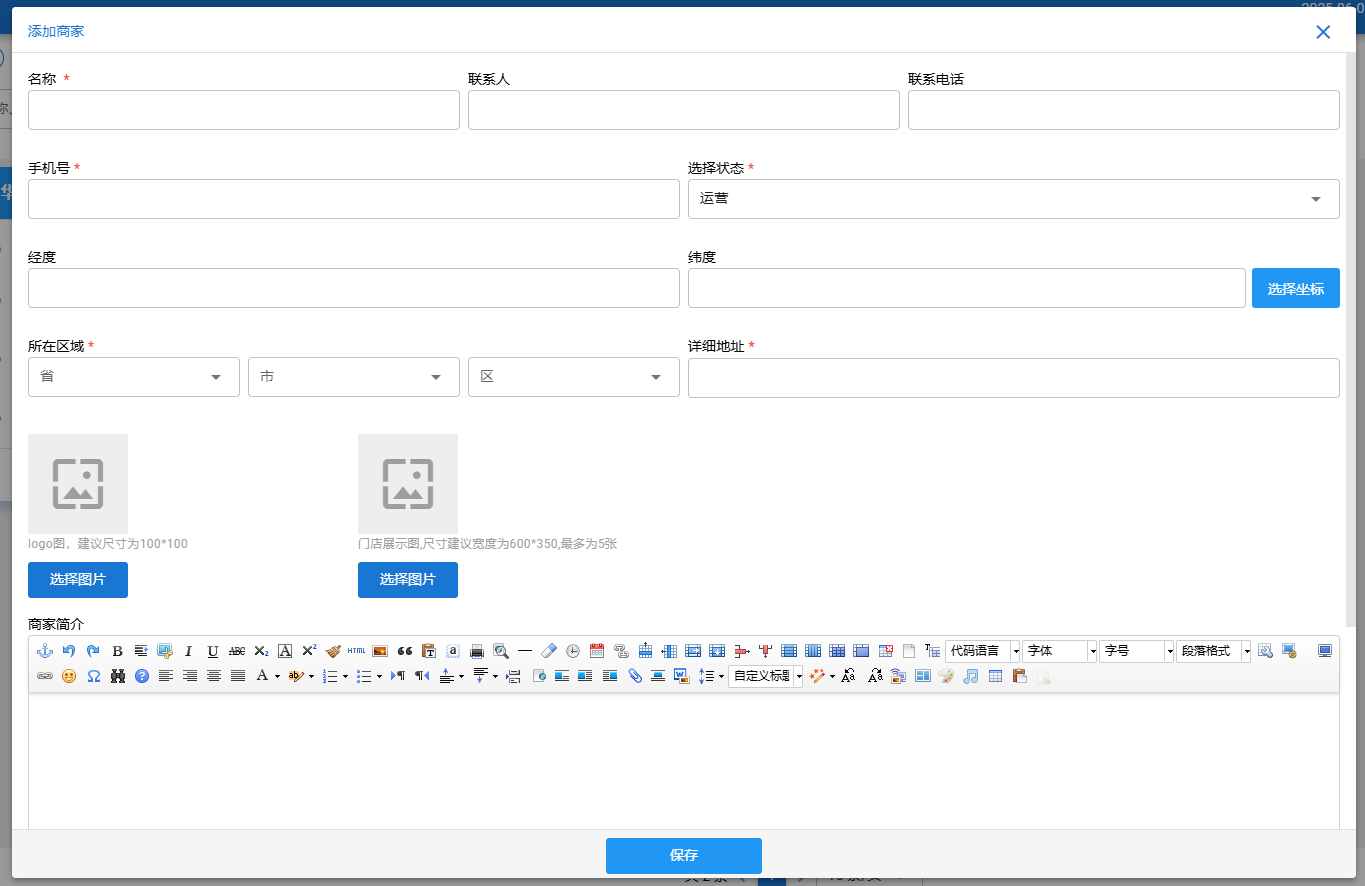Click the anchor icon in editor toolbar

44,651
